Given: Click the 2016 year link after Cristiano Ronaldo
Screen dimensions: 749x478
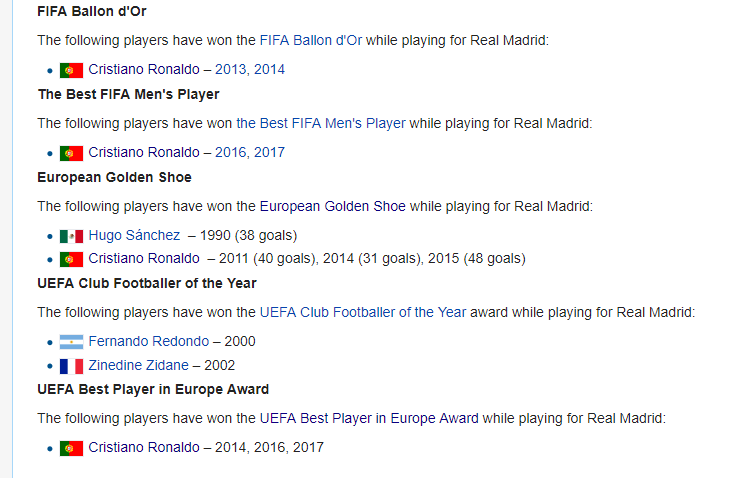Looking at the screenshot, I should 231,153.
